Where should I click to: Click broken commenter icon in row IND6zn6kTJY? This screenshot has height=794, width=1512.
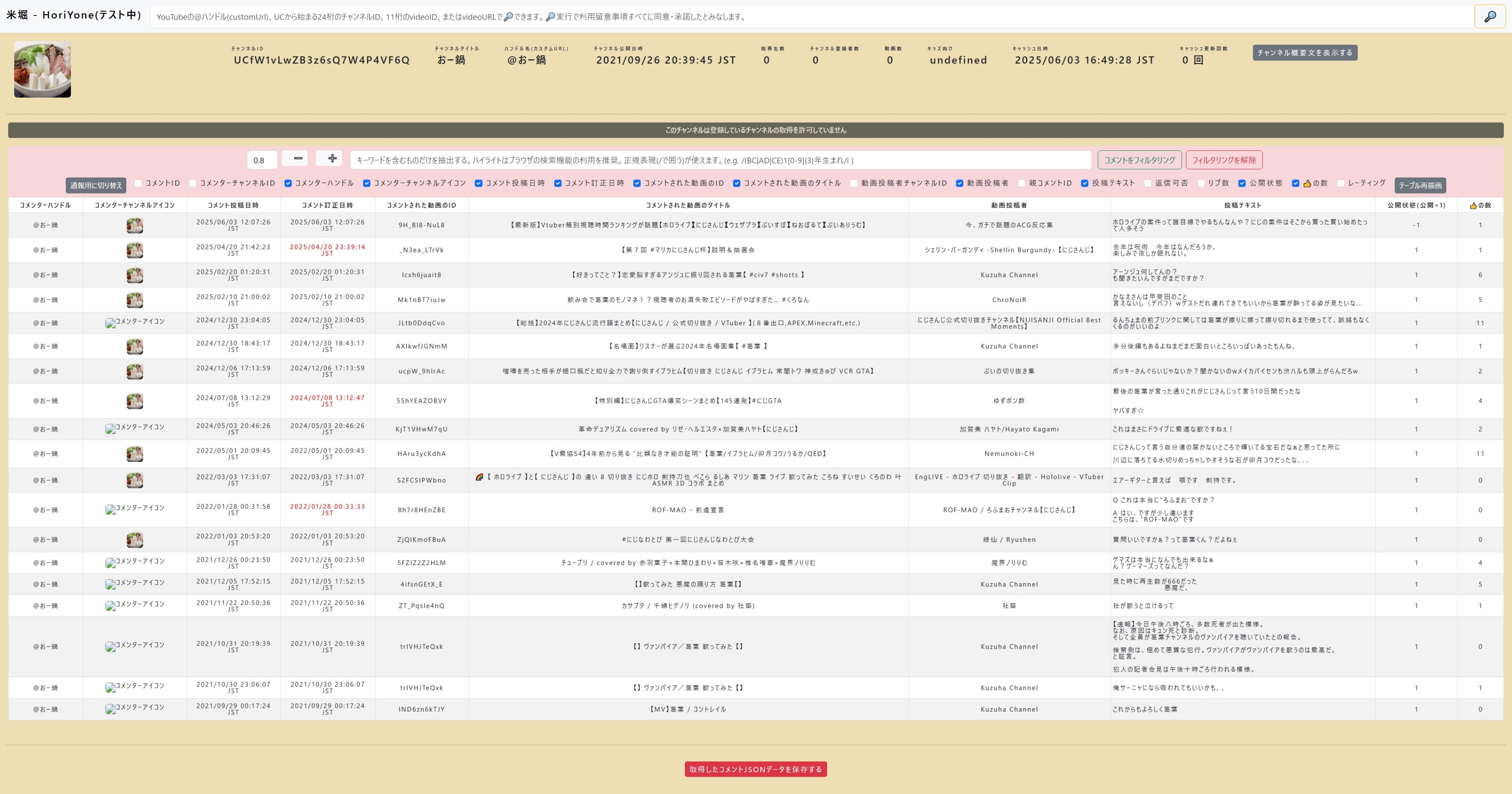coord(134,708)
